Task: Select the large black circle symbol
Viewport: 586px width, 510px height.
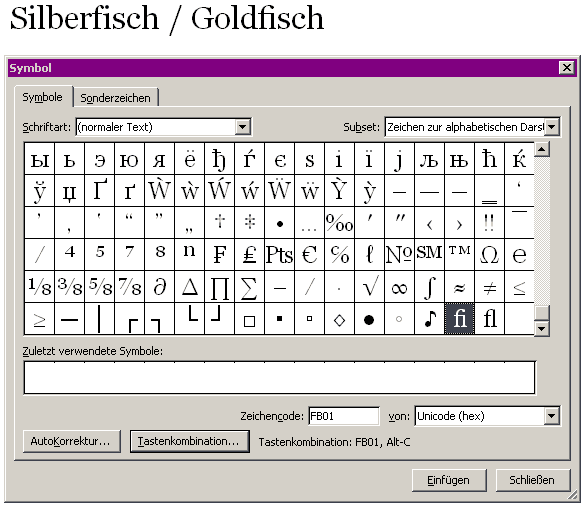Action: (x=370, y=319)
